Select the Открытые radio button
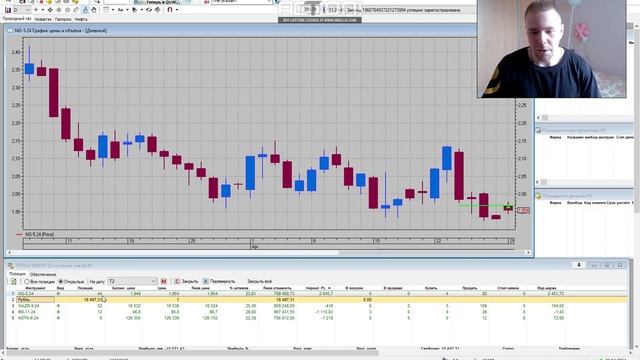This screenshot has width=640, height=360. coord(71,282)
